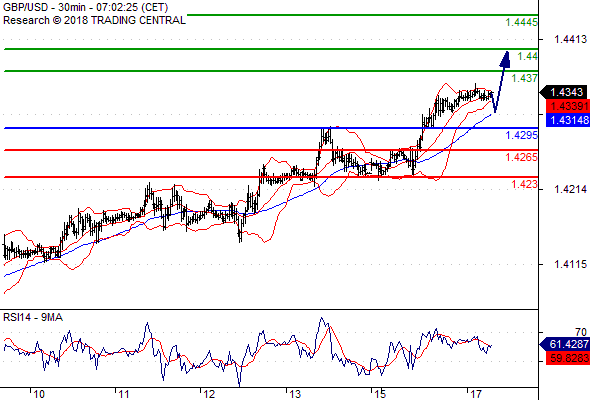590x400 pixels.
Task: Click the RSI 70 axis level label
Action: point(581,332)
